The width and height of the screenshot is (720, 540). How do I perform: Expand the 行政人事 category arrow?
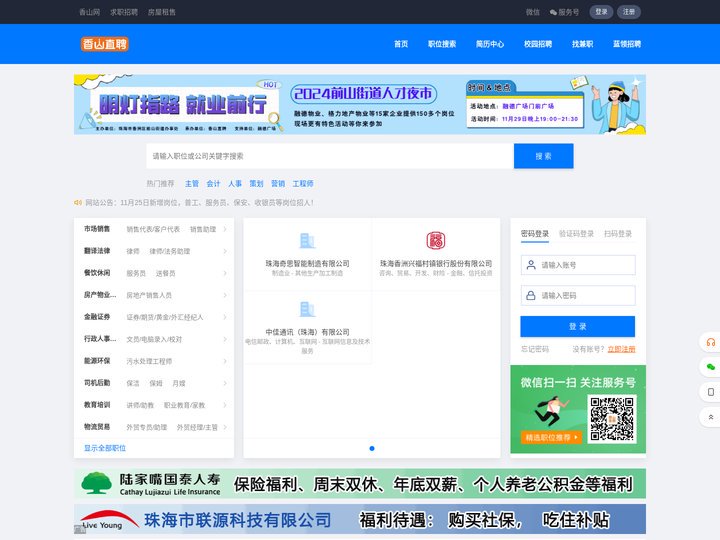click(225, 339)
